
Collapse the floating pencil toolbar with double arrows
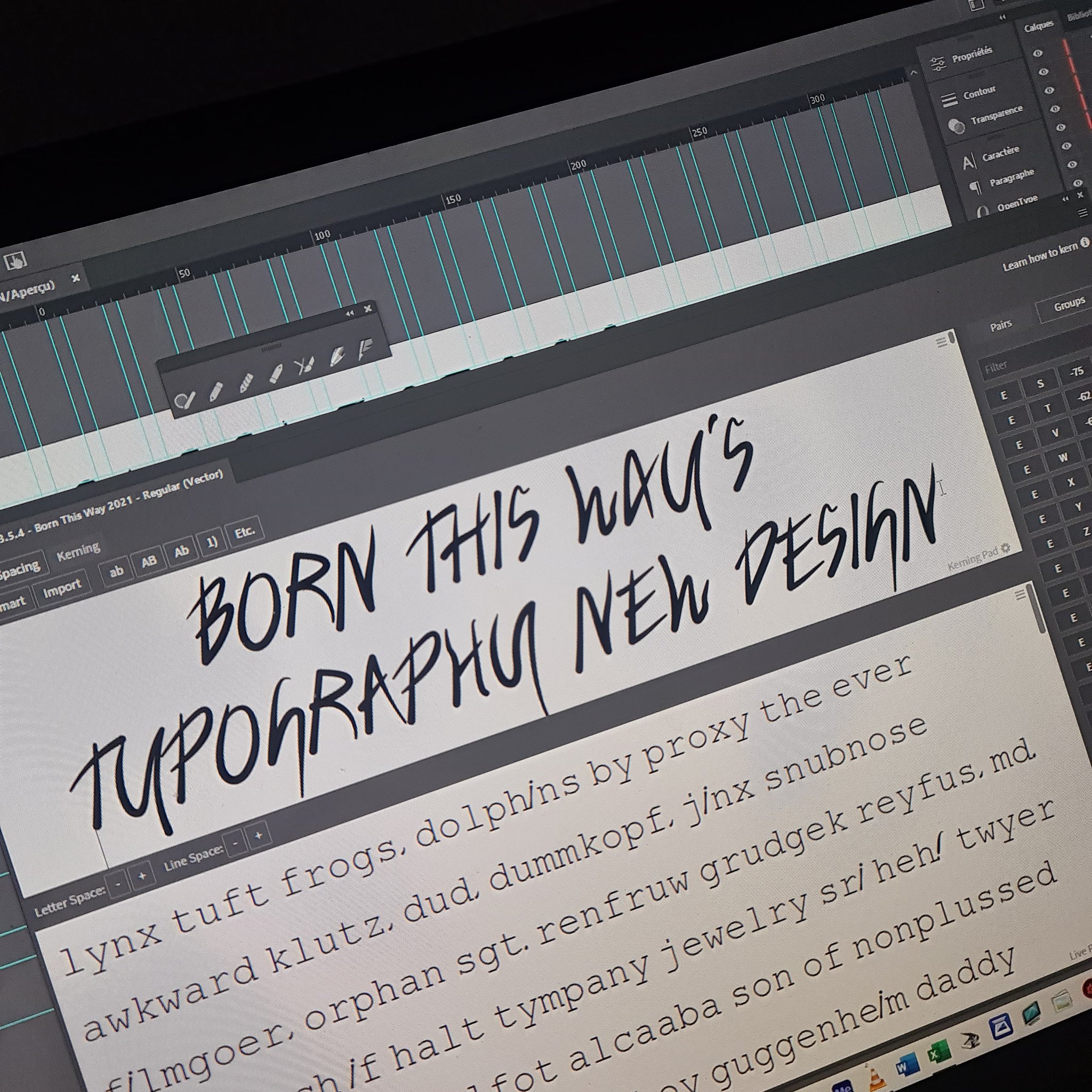tap(350, 312)
